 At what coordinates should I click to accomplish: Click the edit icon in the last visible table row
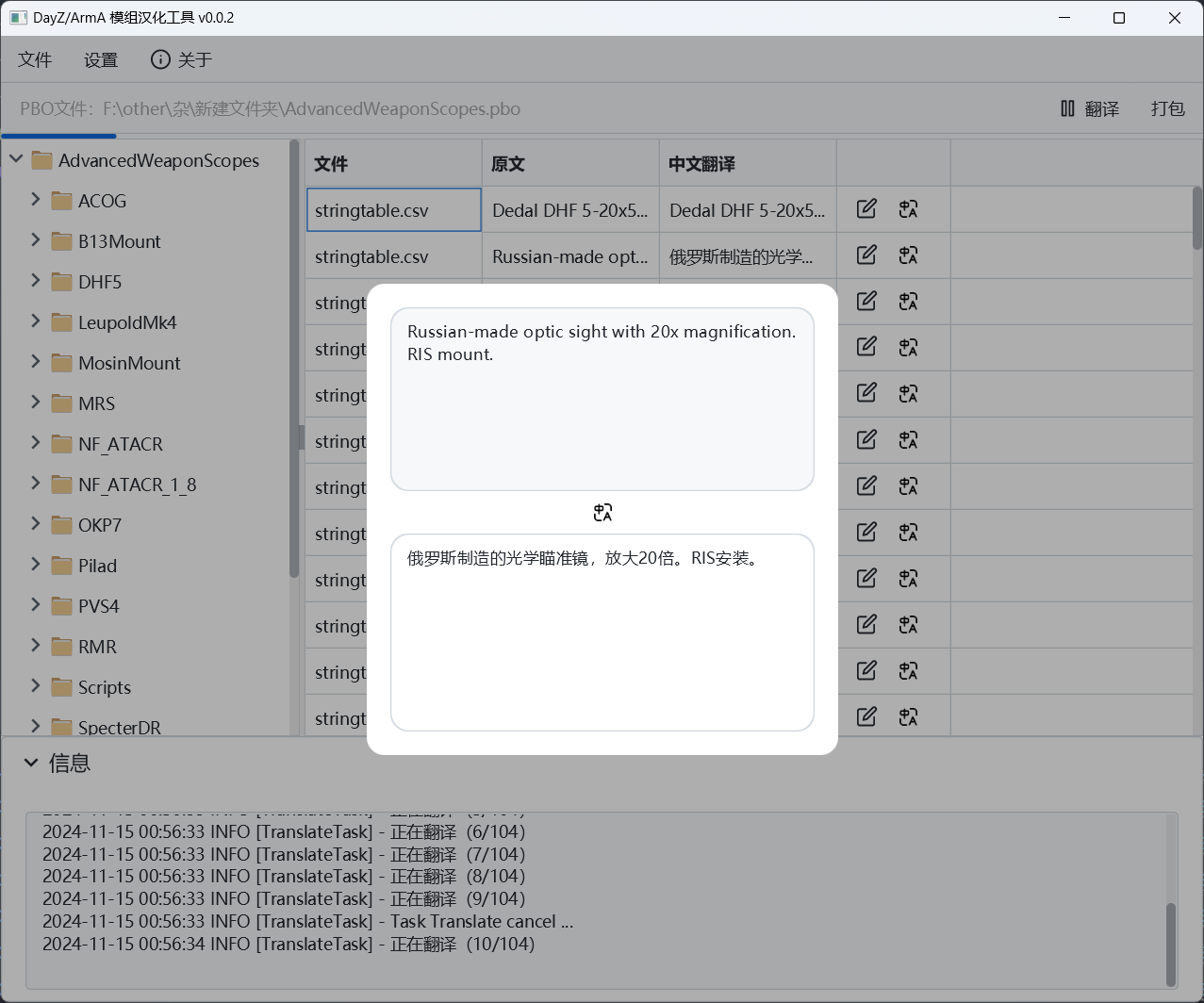[x=866, y=717]
